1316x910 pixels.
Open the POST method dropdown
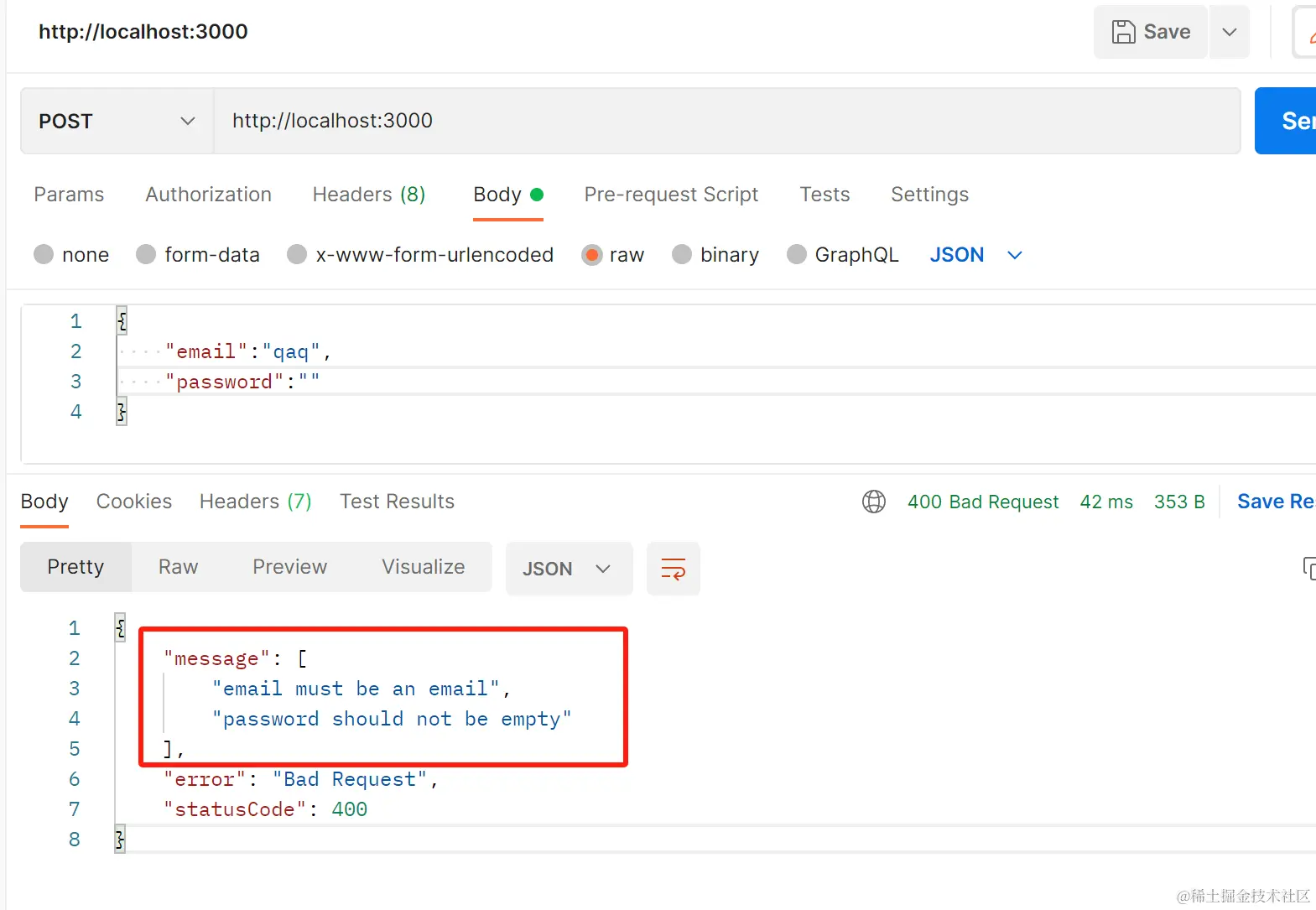pos(117,121)
